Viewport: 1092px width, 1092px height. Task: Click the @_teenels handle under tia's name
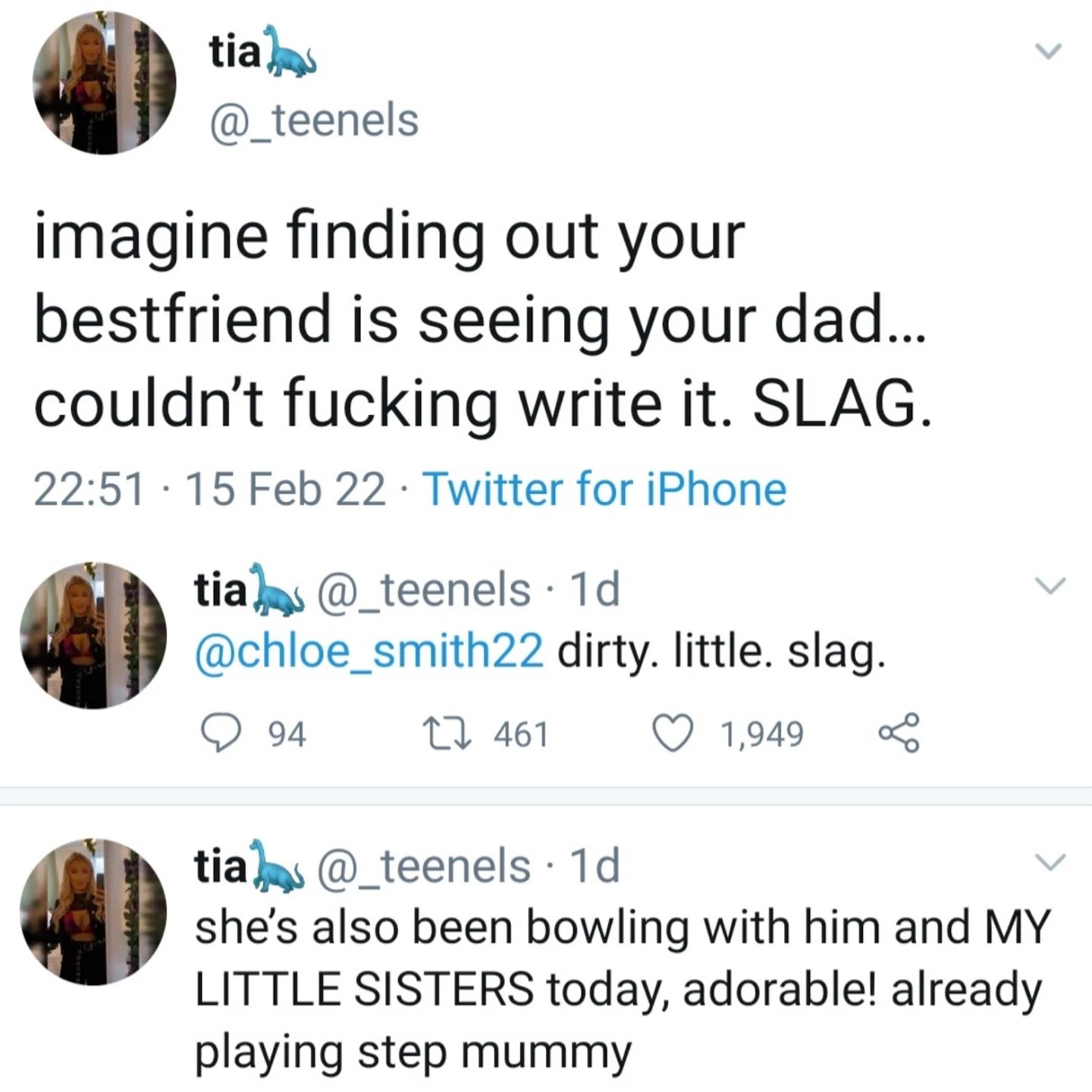[x=311, y=120]
